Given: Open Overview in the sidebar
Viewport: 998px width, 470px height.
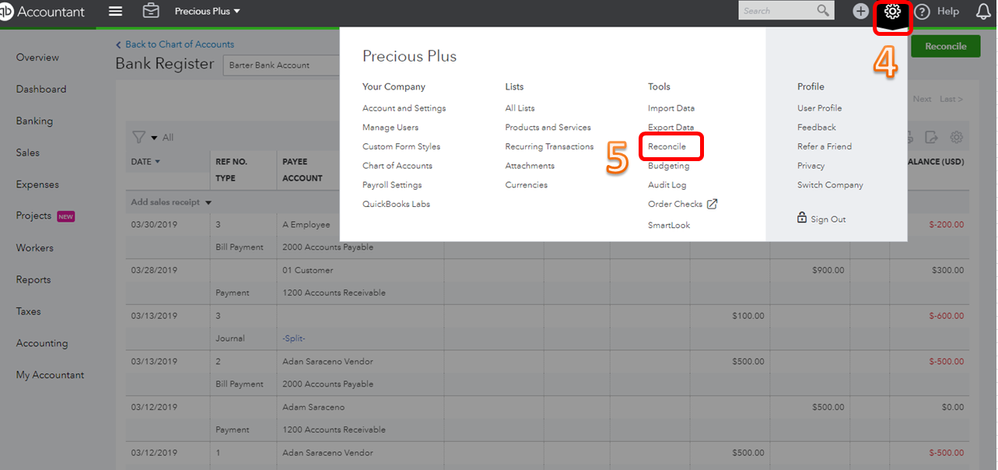Looking at the screenshot, I should [38, 57].
